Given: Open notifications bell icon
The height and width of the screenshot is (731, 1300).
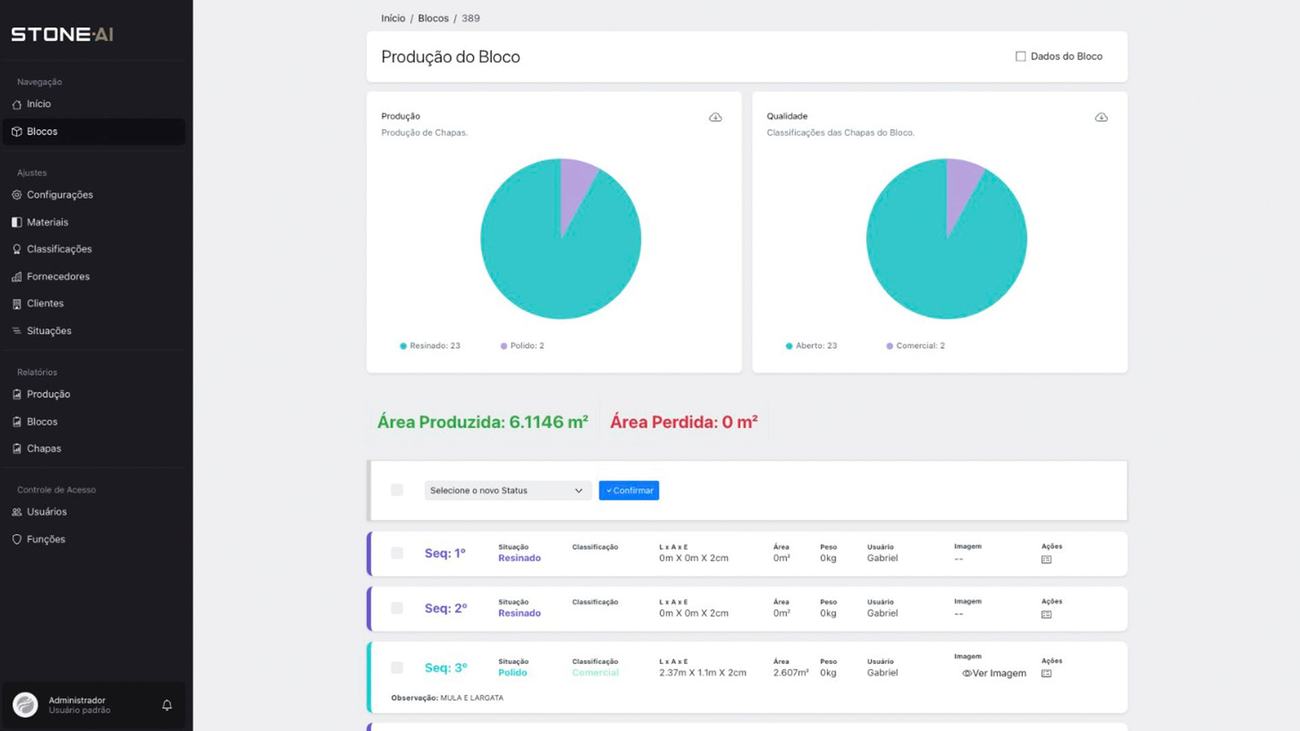Looking at the screenshot, I should pos(167,705).
